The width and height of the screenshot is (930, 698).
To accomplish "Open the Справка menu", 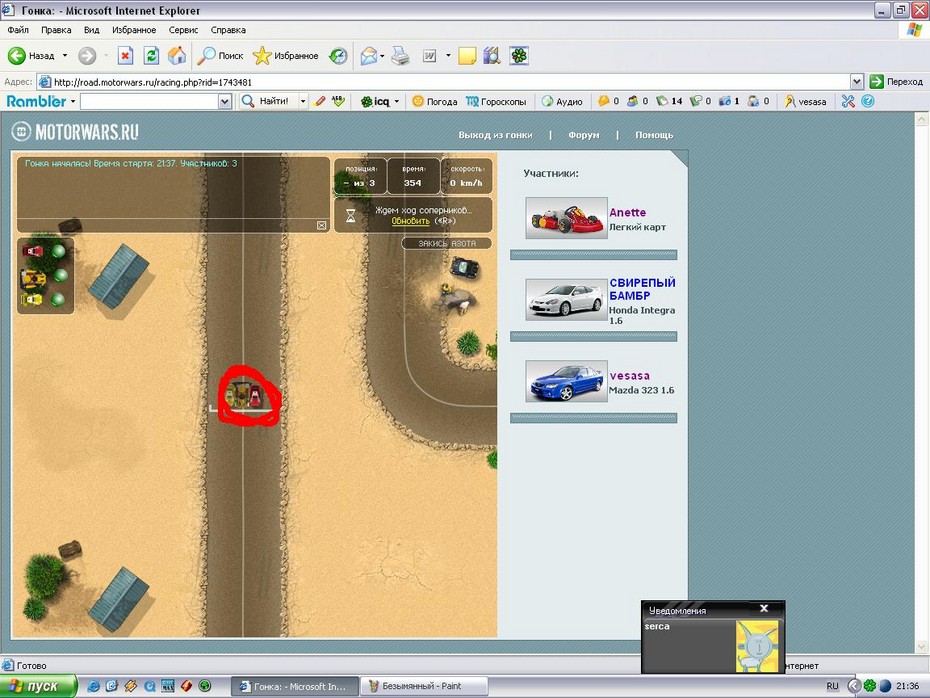I will pos(228,30).
